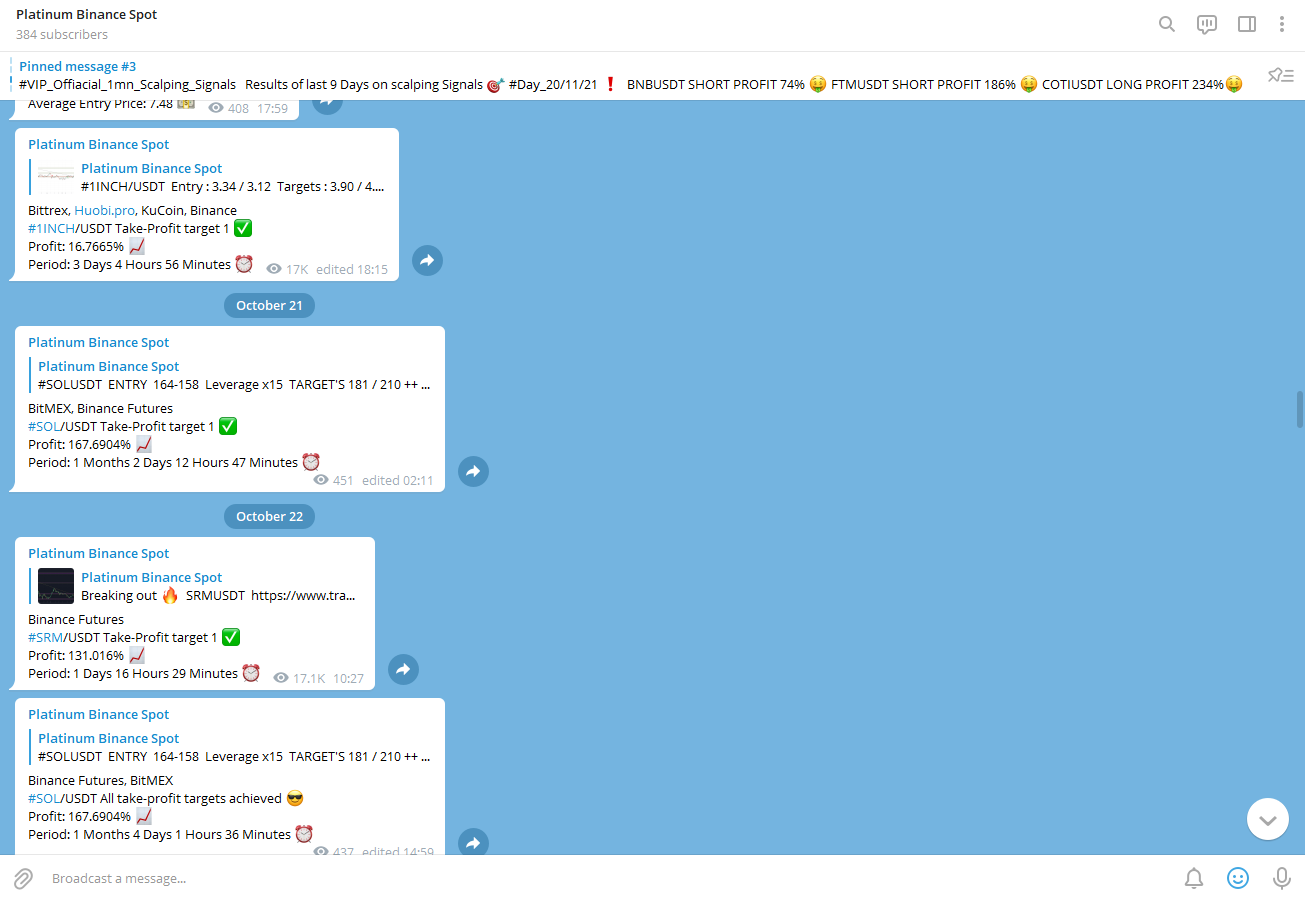Open the three-dot more options menu
Viewport: 1305px width, 900px height.
click(1282, 24)
